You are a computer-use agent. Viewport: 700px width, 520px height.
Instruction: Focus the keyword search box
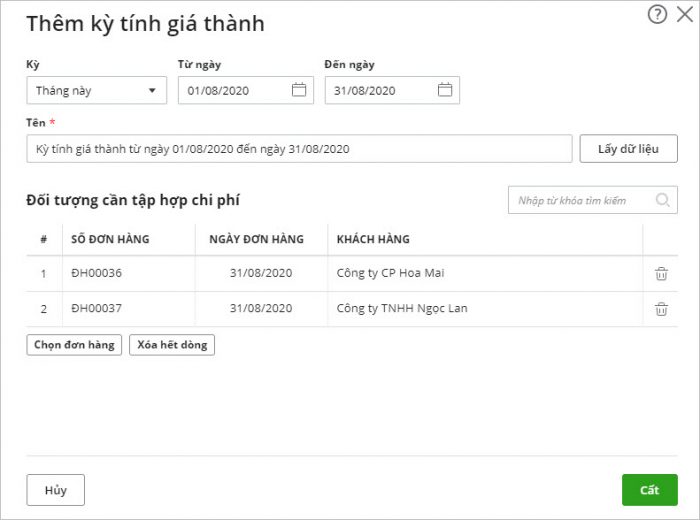pos(580,200)
